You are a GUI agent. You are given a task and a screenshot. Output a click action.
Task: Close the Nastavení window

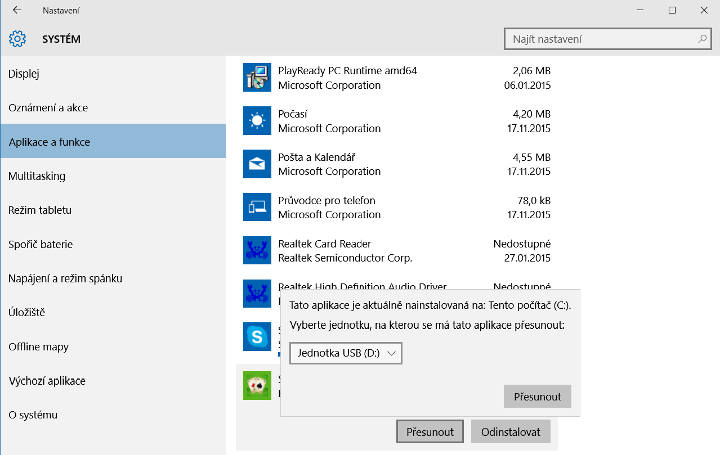point(704,10)
